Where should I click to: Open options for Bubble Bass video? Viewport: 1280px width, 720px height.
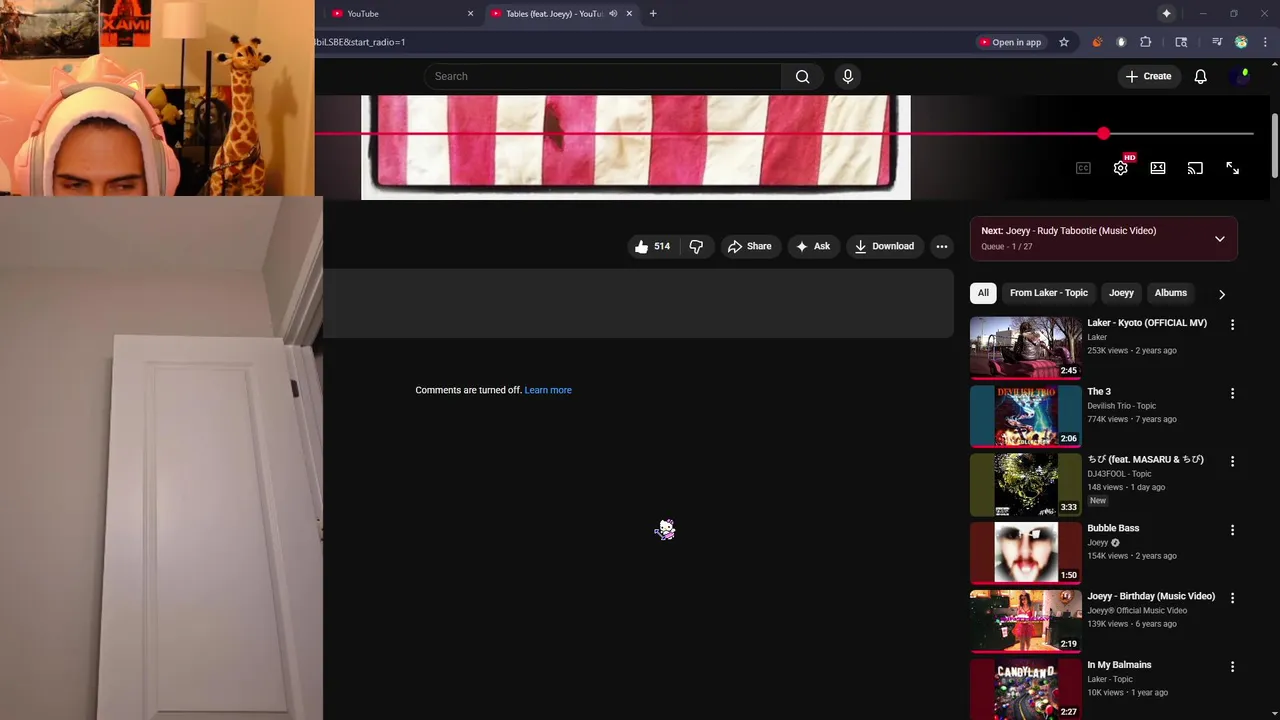1232,530
